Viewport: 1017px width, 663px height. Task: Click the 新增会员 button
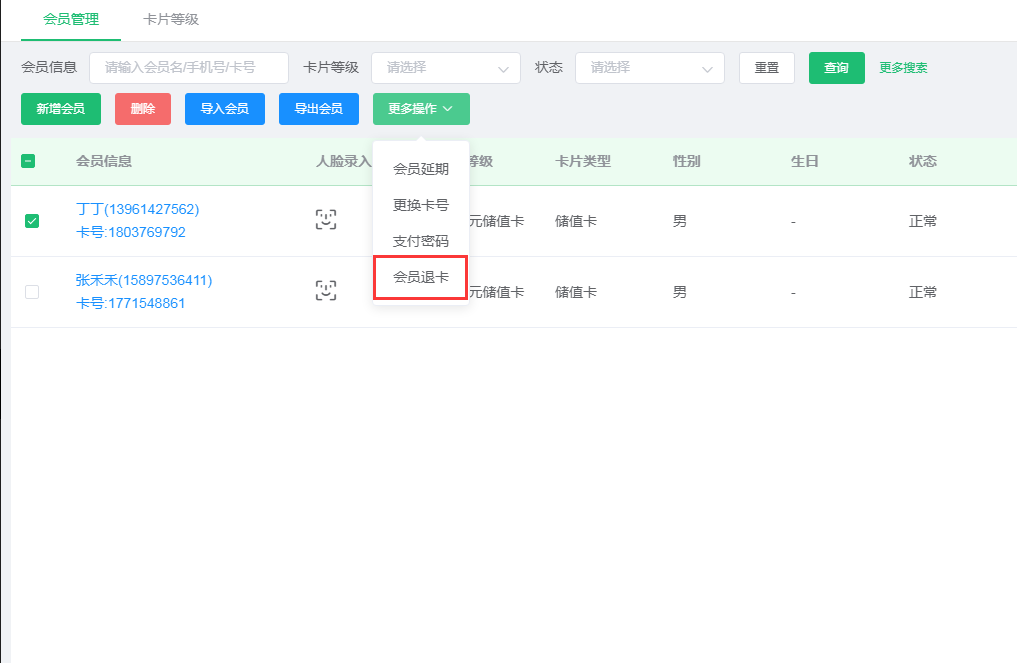[61, 109]
